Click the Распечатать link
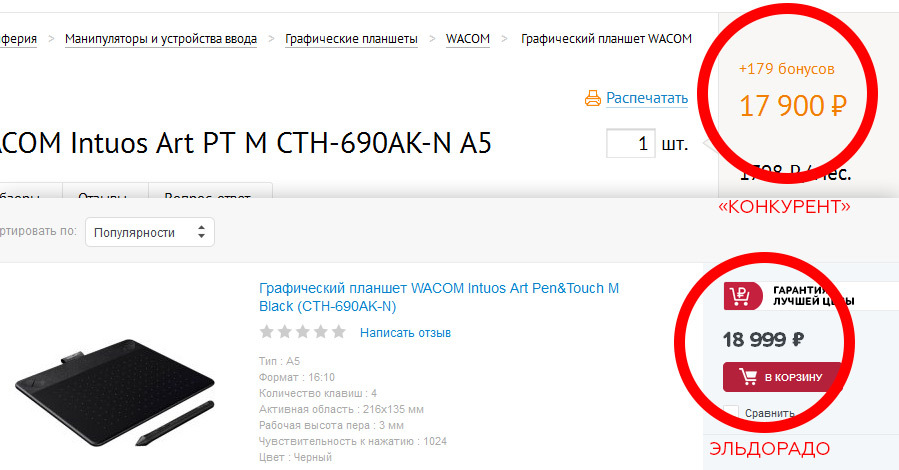Screen dimensions: 899x470 647,98
